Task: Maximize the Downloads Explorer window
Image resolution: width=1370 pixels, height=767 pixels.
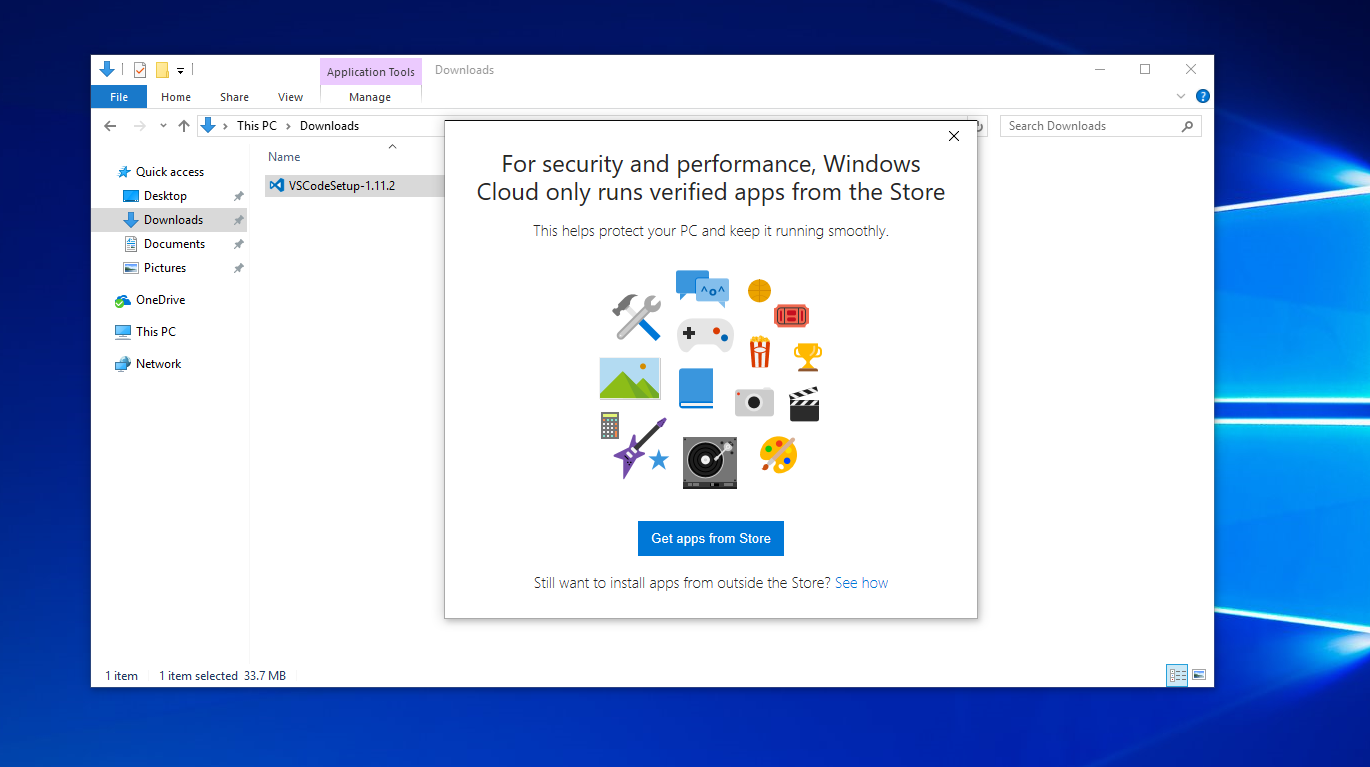Action: coord(1145,69)
